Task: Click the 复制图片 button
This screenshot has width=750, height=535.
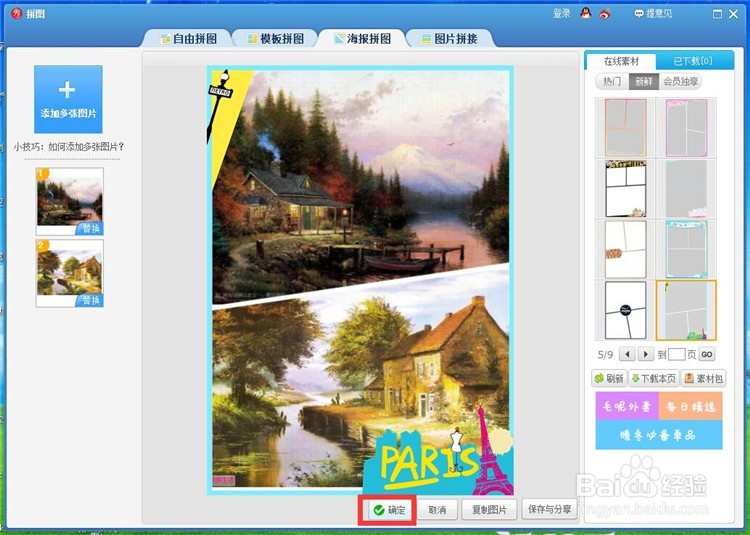Action: pos(489,510)
